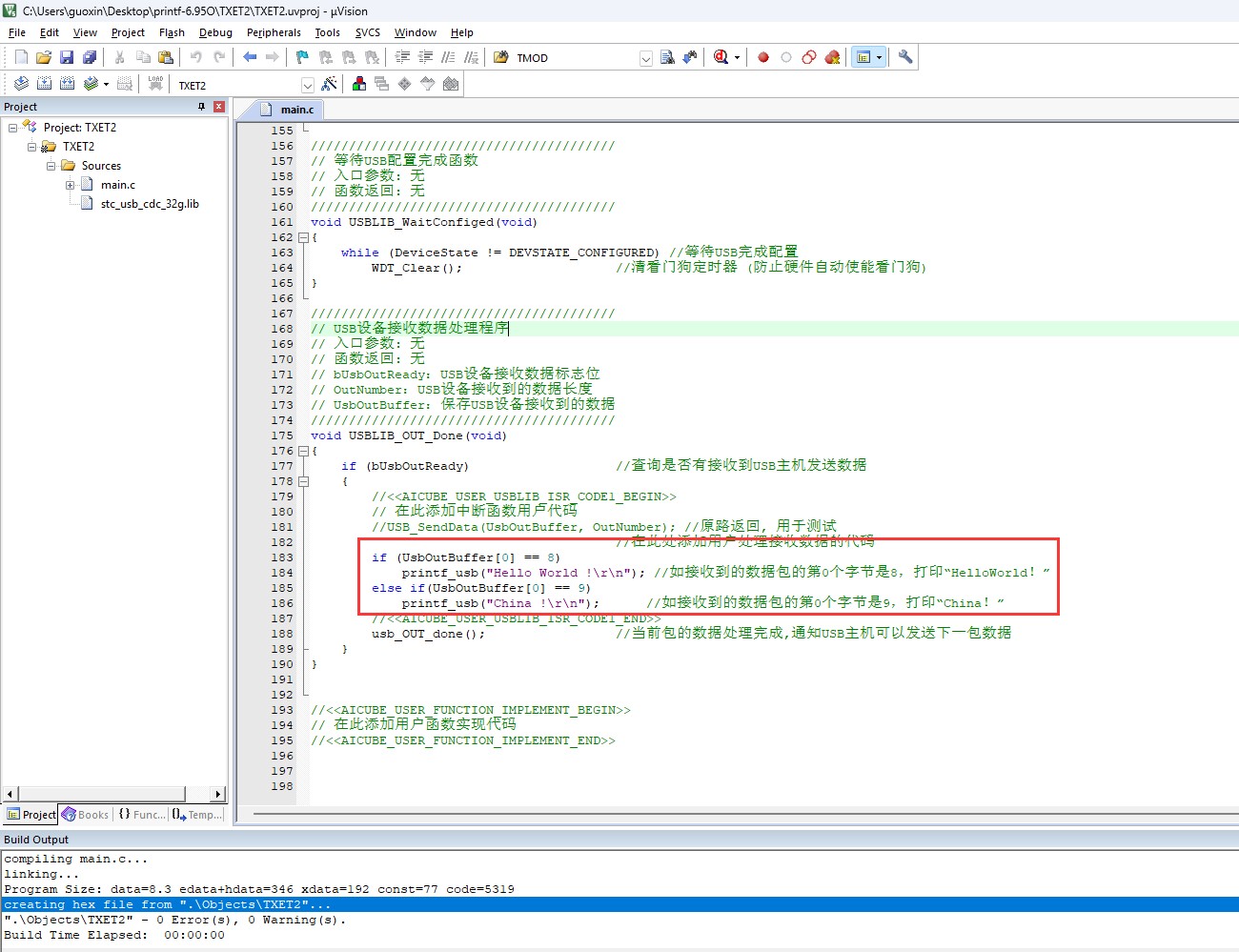
Task: Toggle bookmark with the blue flag icon
Action: 302,57
